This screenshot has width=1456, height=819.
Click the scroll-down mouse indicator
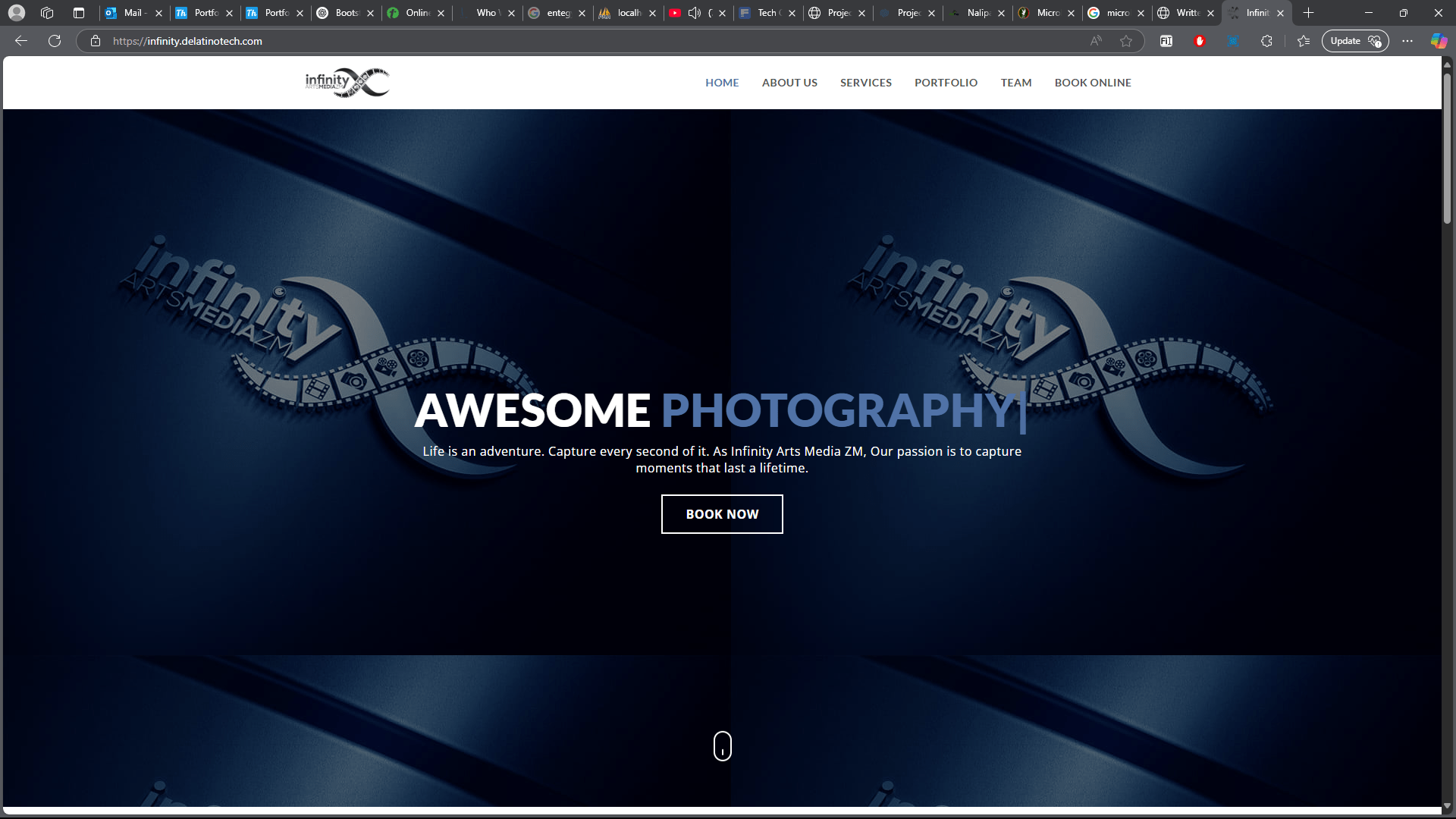click(x=723, y=746)
